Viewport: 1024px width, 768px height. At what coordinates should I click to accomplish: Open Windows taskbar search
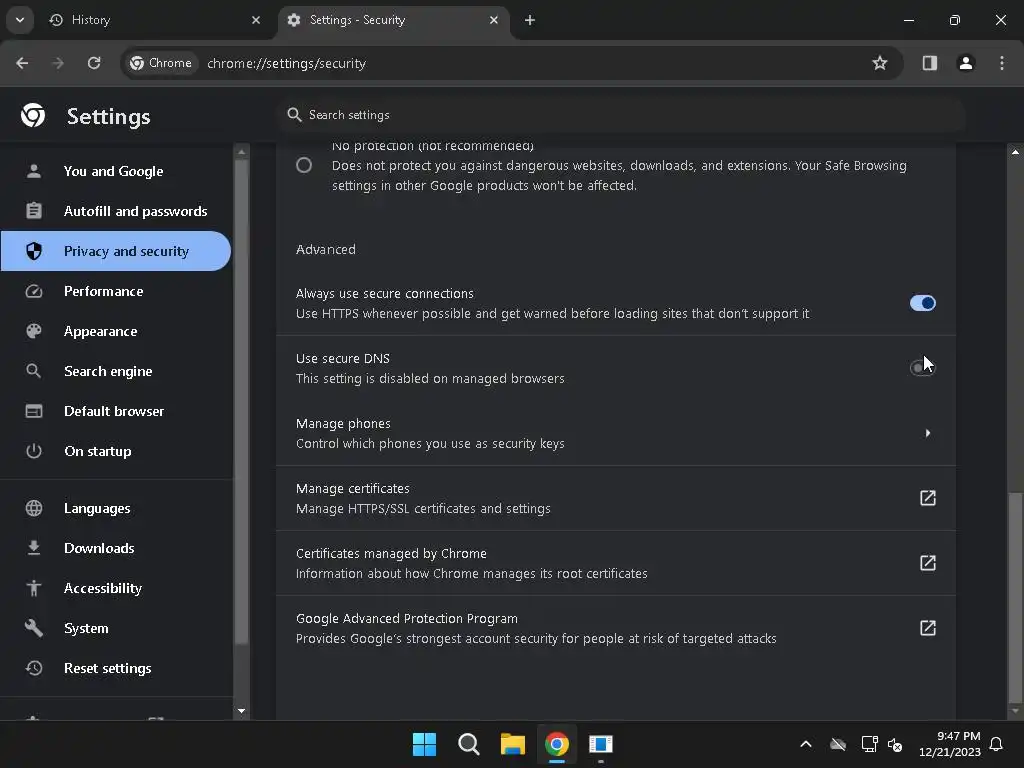(x=468, y=744)
